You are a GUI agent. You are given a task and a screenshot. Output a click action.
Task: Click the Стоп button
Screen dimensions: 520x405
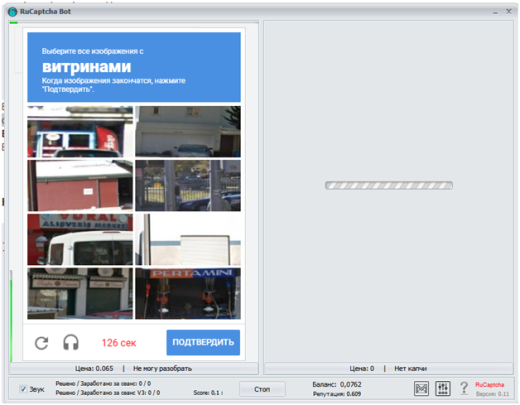[262, 389]
